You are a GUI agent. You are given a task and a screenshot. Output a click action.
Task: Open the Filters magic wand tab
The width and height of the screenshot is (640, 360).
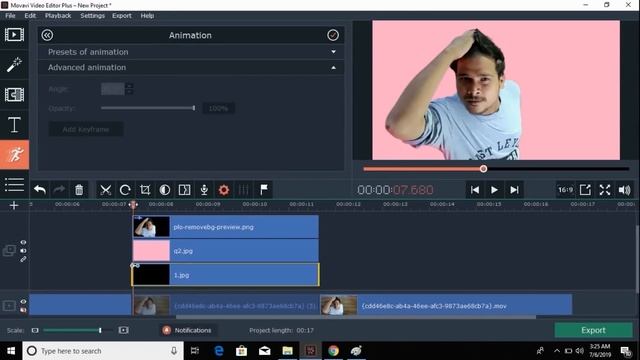tap(14, 64)
